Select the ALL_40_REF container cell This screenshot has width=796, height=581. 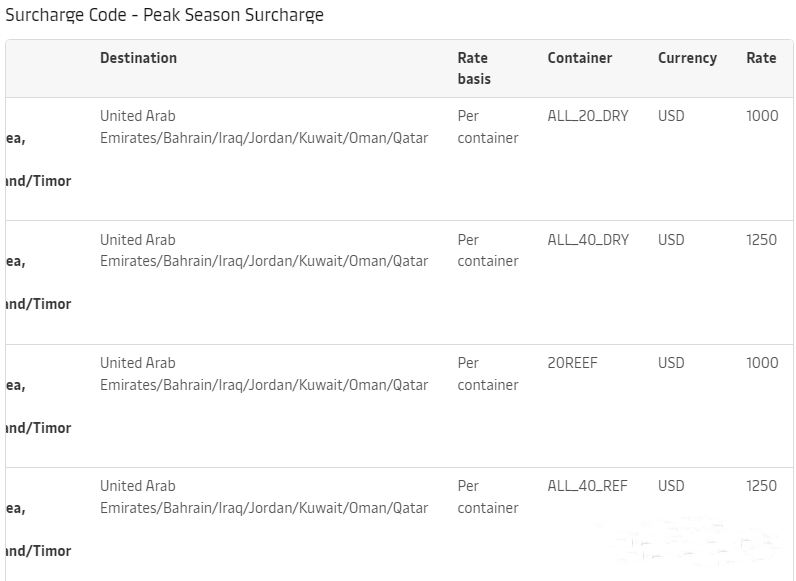pyautogui.click(x=588, y=486)
